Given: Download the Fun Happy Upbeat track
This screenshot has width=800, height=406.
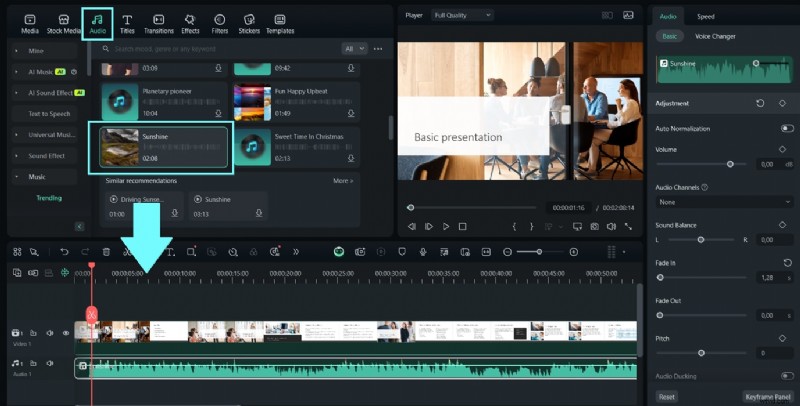Looking at the screenshot, I should tap(351, 113).
